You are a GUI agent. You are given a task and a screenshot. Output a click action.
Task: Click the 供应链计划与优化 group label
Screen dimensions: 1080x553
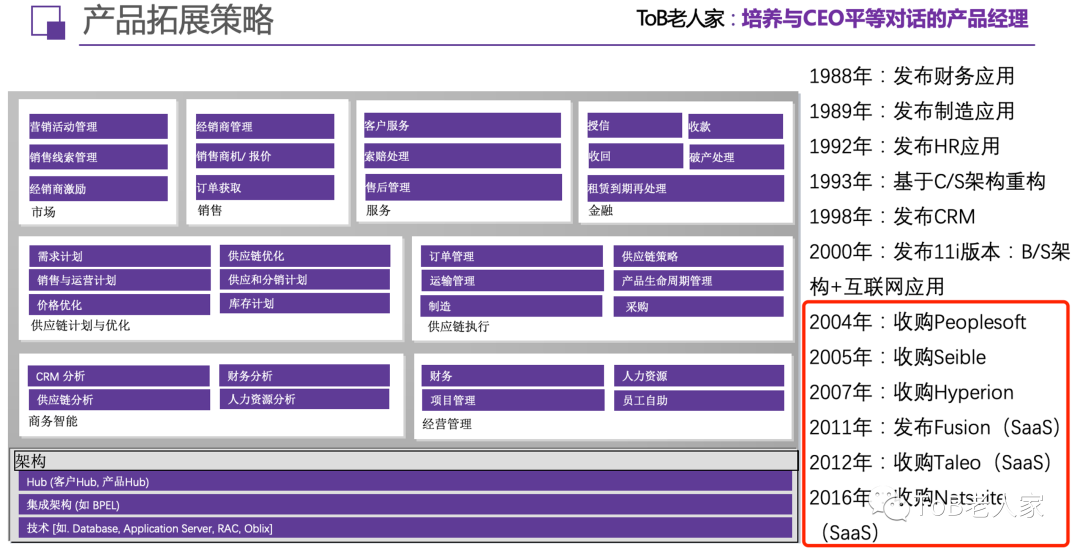(80, 325)
